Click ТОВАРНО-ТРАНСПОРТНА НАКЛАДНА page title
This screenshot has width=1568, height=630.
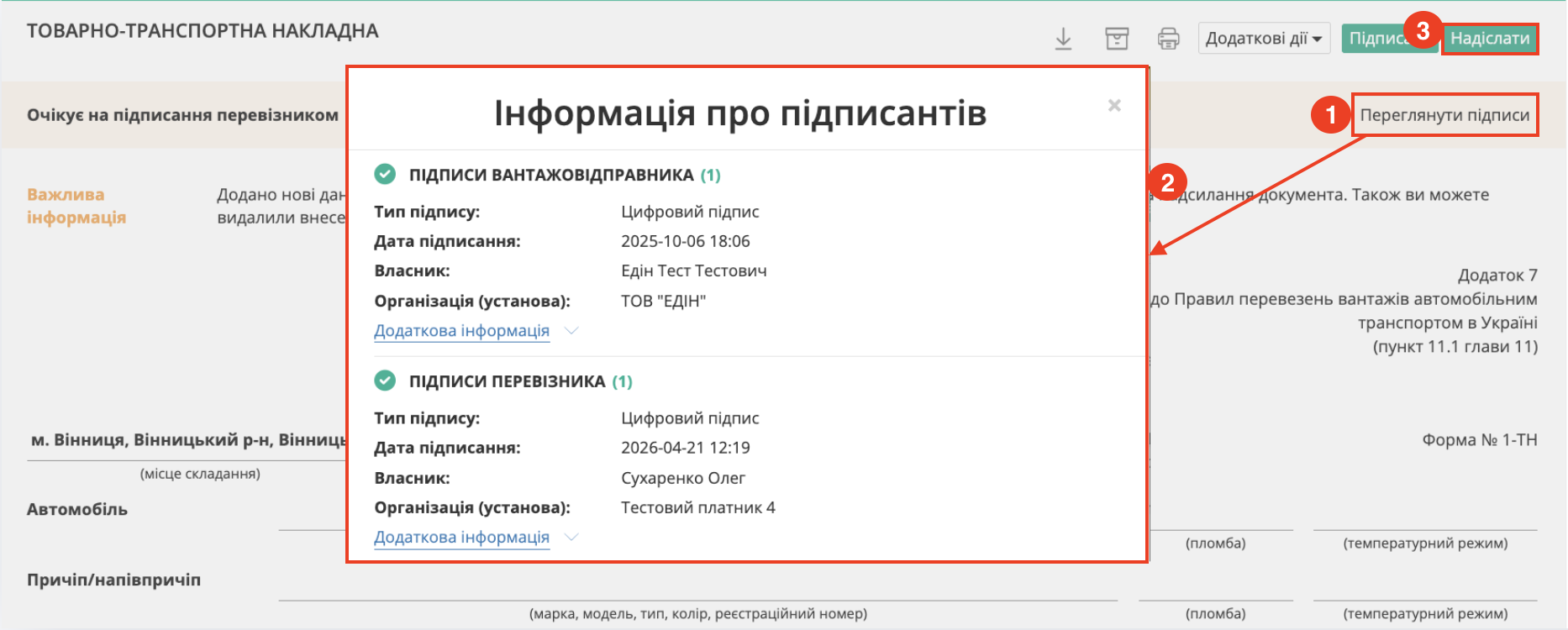pos(203,31)
